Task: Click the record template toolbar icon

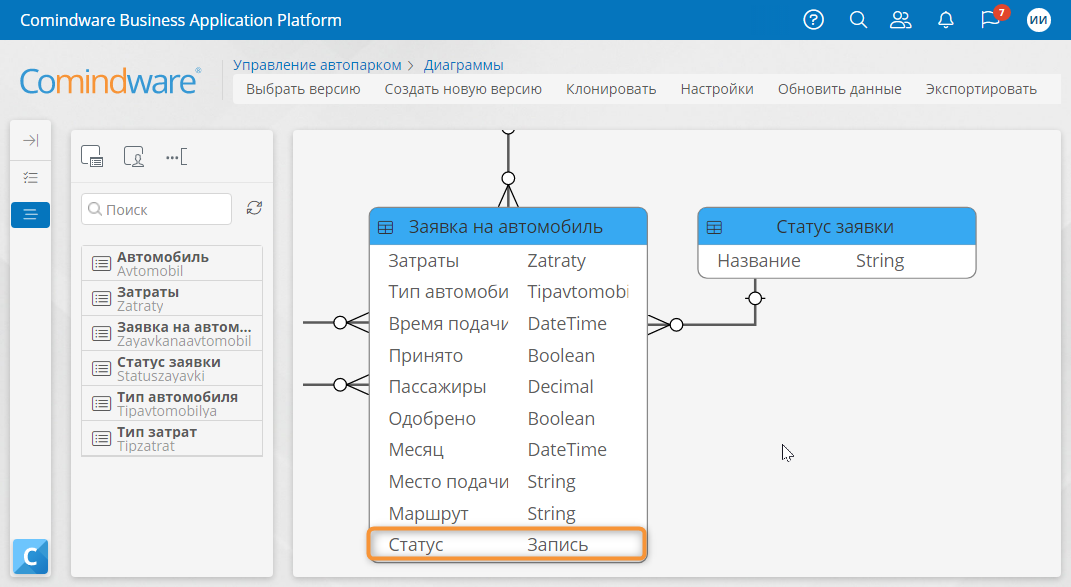Action: pos(92,156)
